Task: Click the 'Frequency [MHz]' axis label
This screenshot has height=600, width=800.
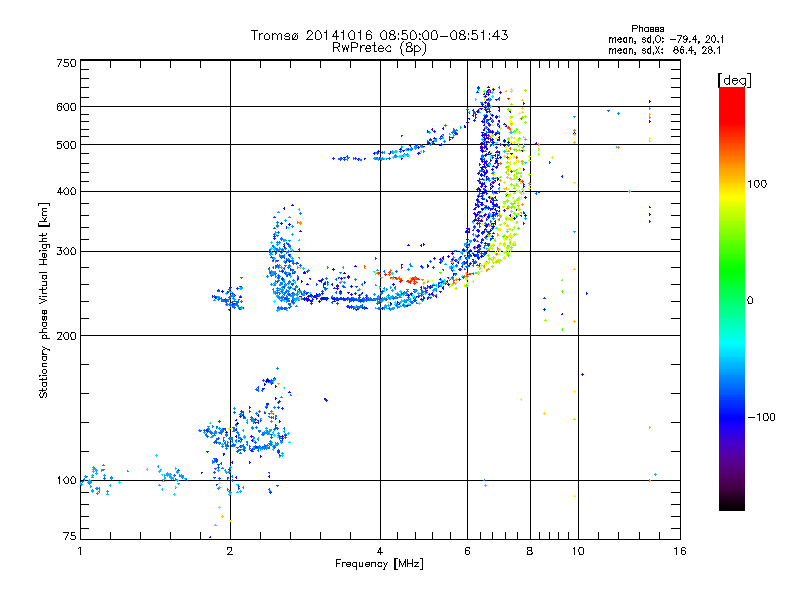Action: 379,564
